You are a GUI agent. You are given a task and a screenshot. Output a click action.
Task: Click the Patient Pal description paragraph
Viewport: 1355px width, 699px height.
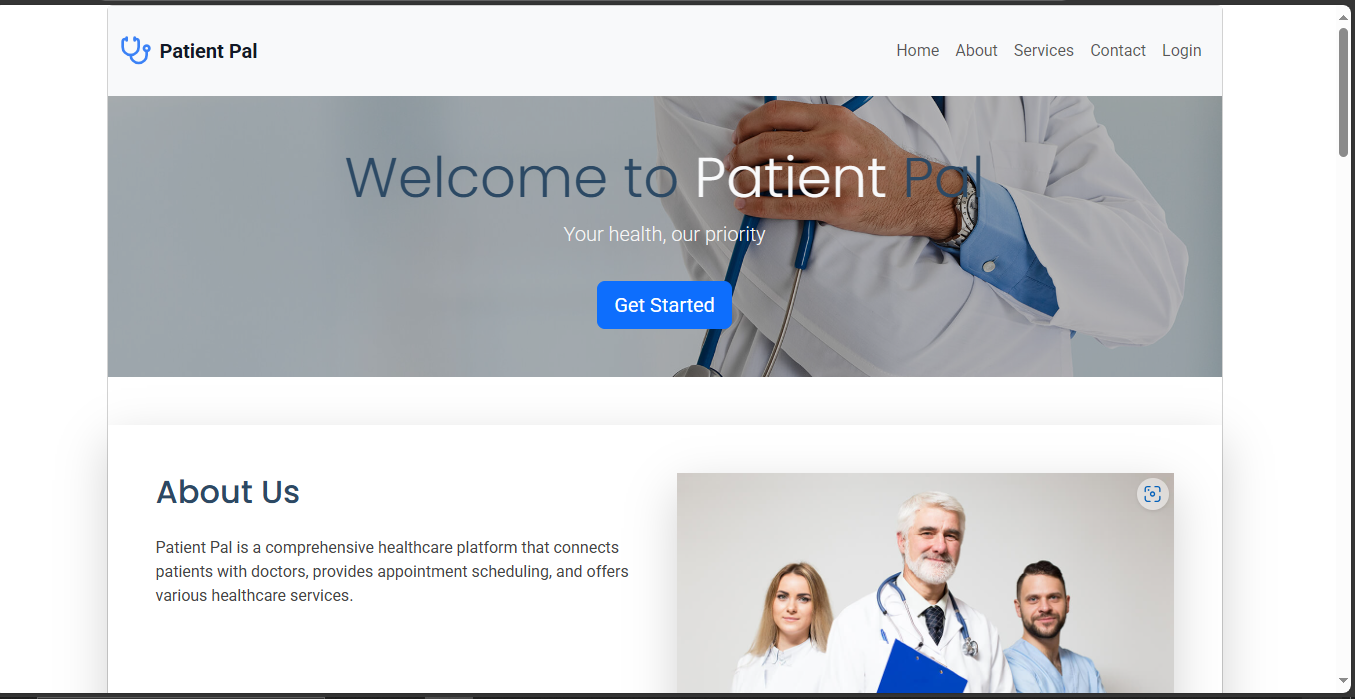[x=392, y=571]
